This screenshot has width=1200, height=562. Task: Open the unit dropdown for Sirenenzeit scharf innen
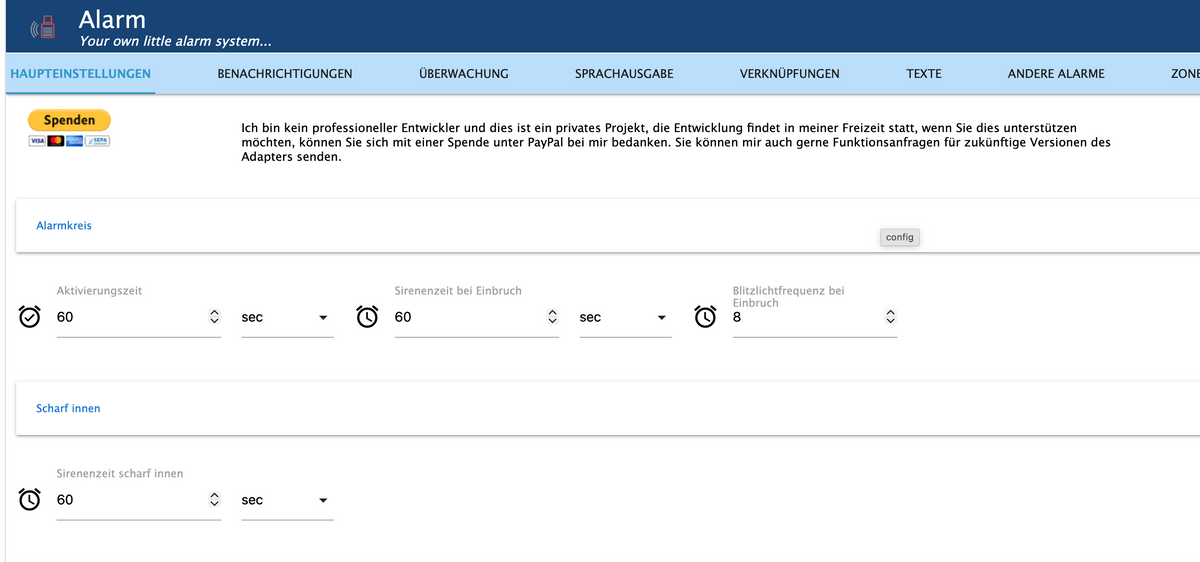286,500
